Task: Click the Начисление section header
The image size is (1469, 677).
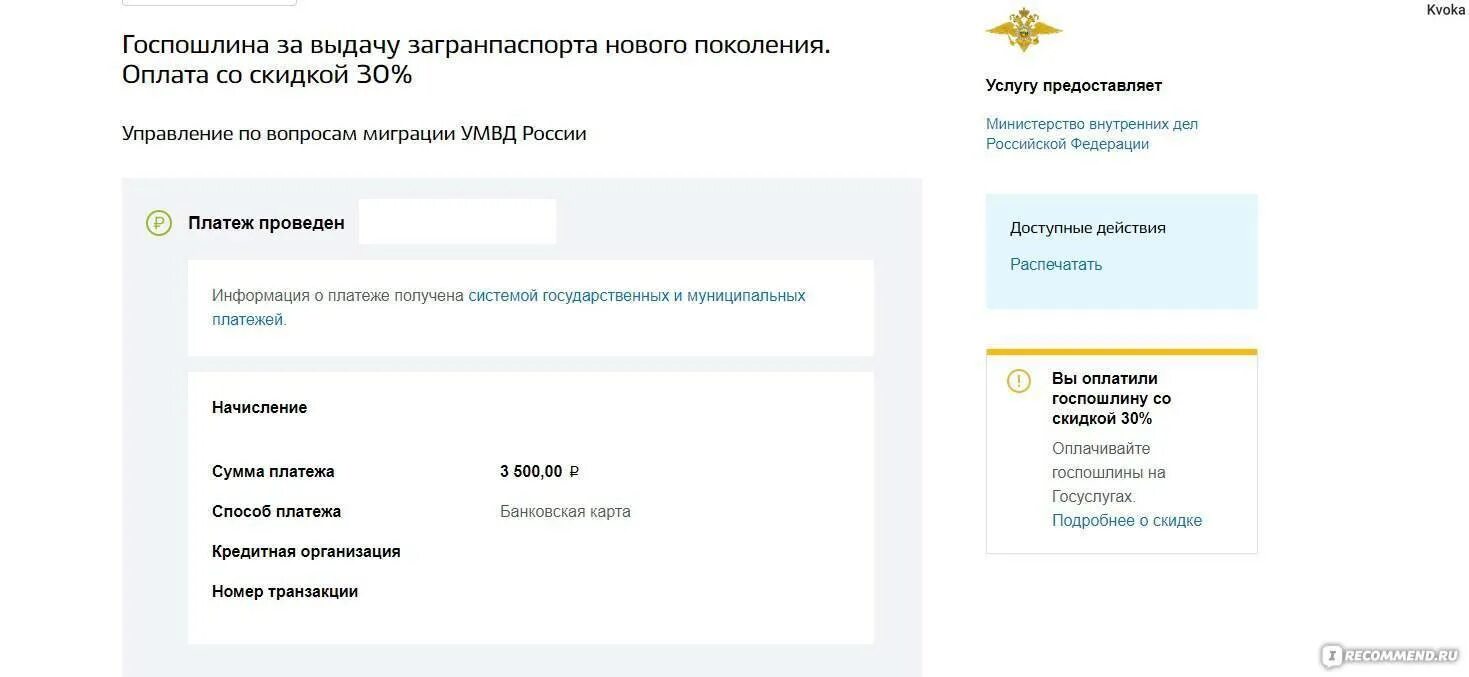Action: (259, 407)
